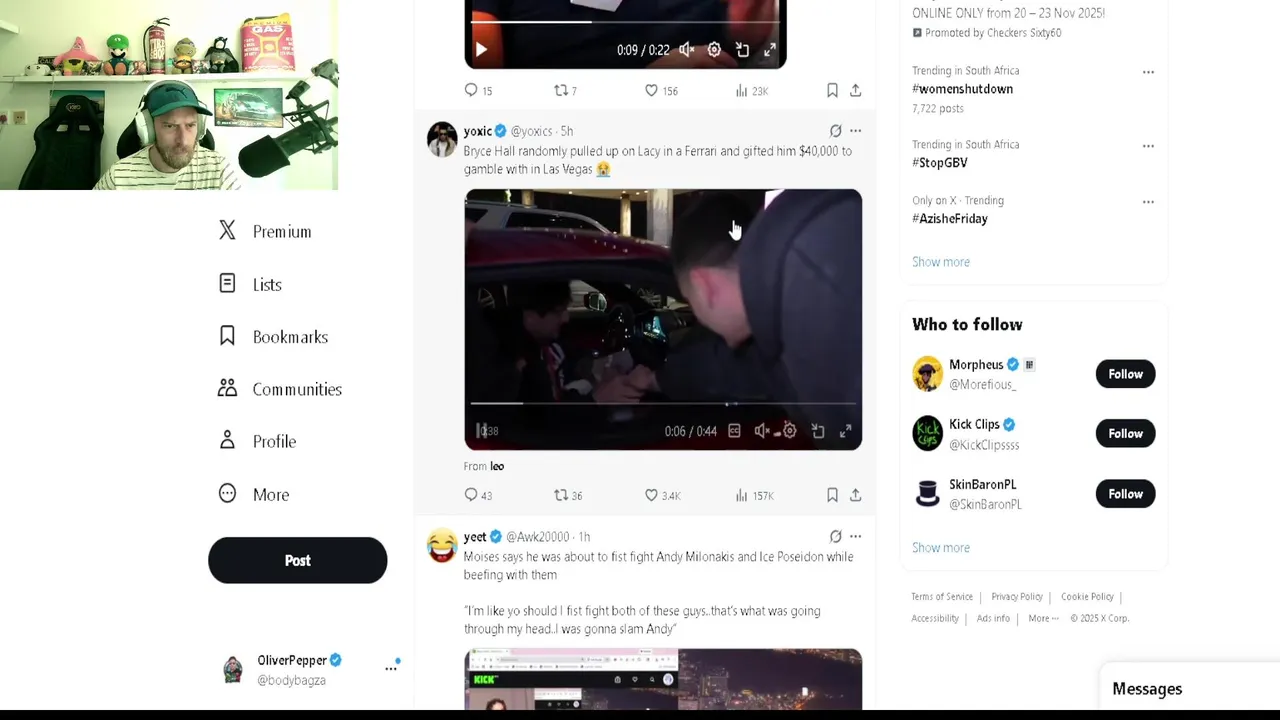
Task: Expand account menu next to OliverPepper
Action: (x=391, y=668)
